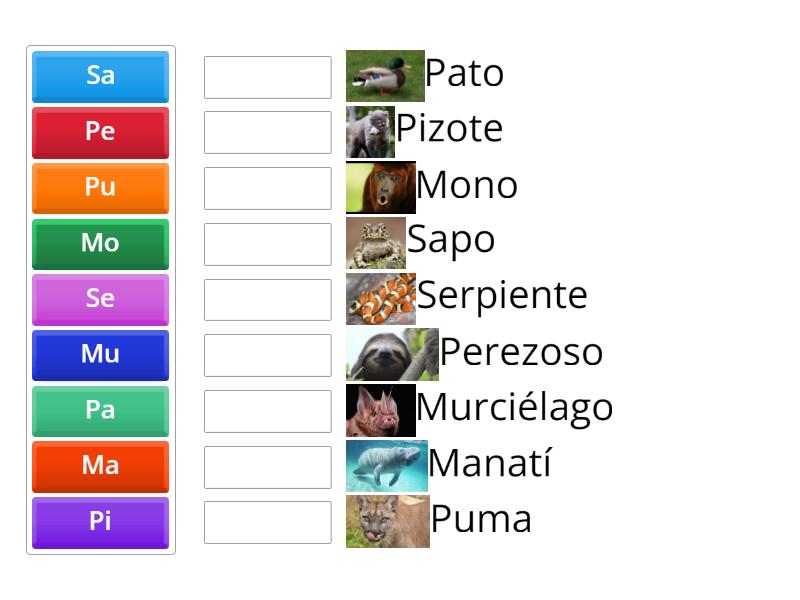800x600 pixels.
Task: Click the puma photo beside Puma
Action: 387,521
